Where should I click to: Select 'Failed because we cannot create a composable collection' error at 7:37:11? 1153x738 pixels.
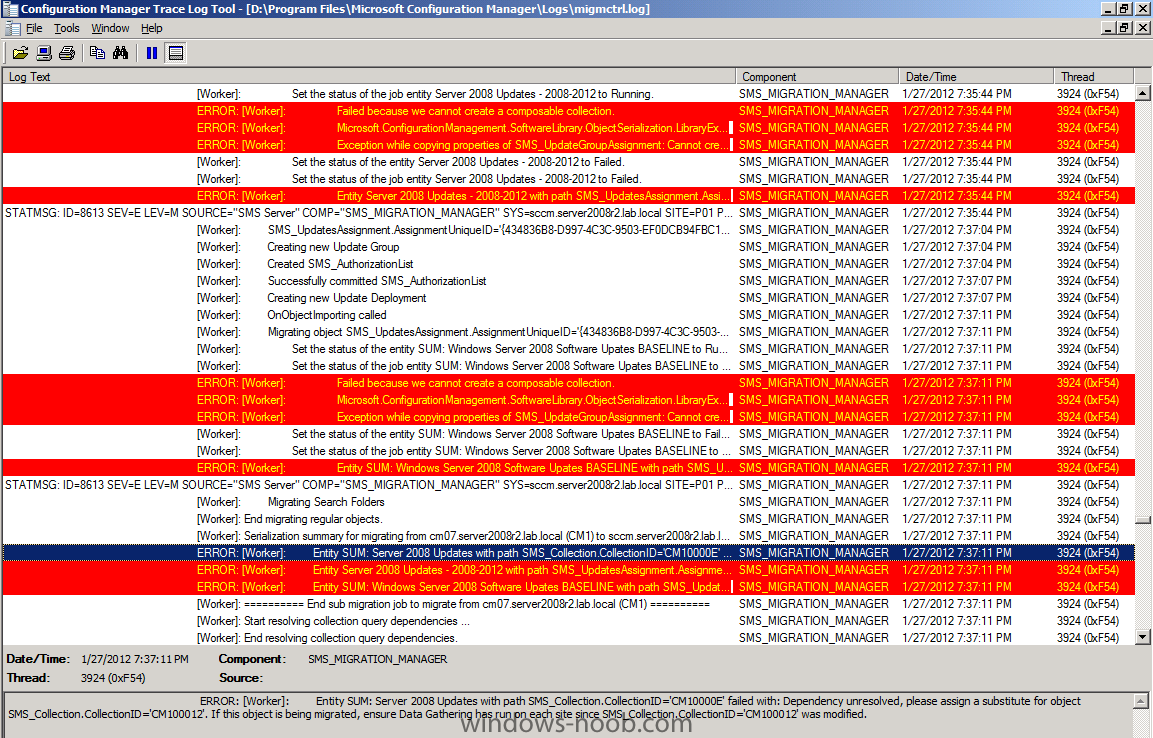click(568, 383)
